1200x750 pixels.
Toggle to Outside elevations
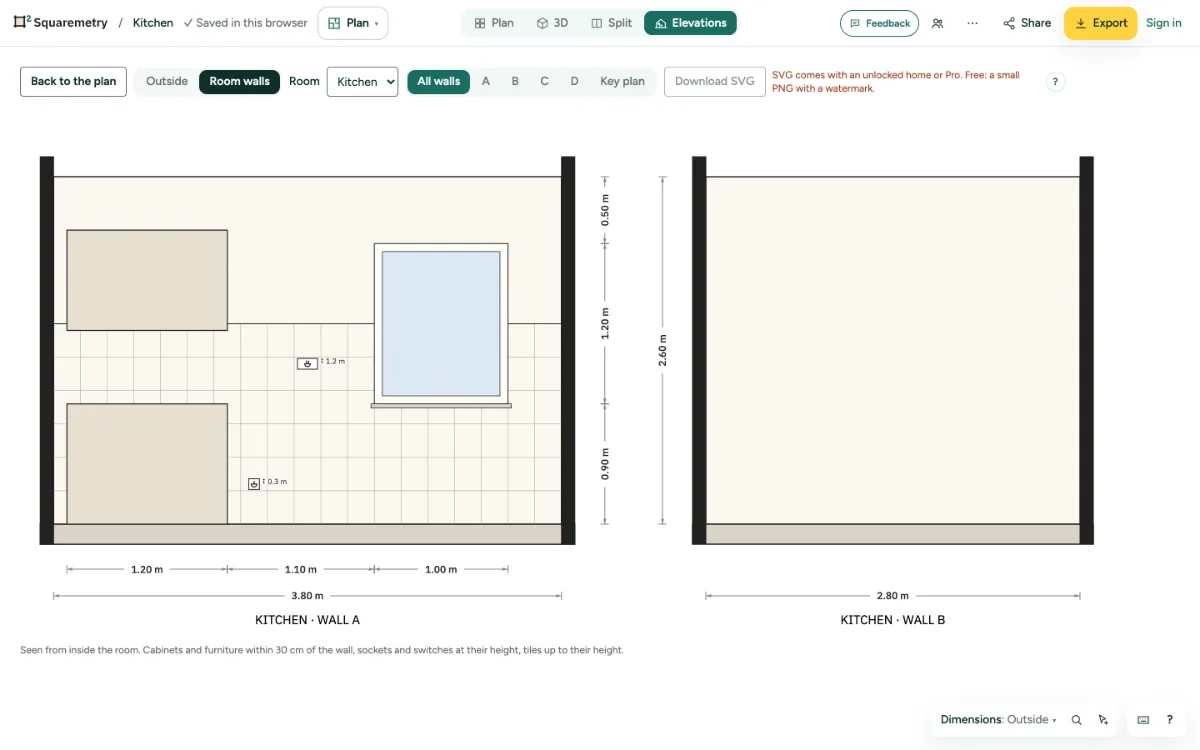click(x=167, y=81)
